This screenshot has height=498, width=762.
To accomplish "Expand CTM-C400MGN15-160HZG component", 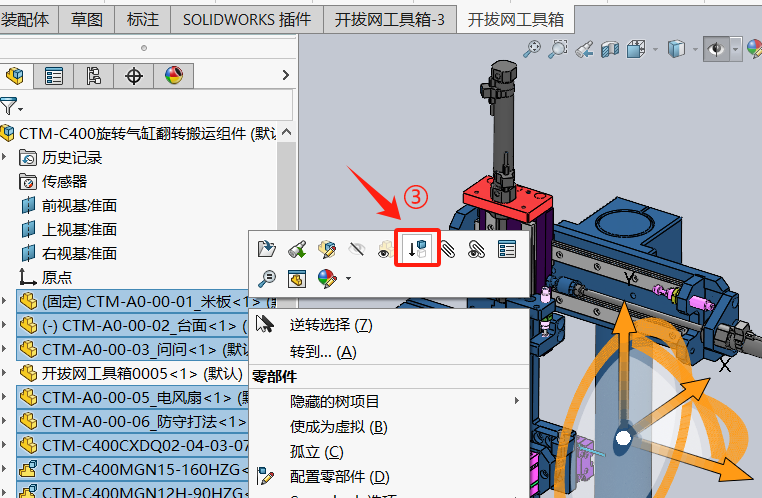I will 4,469.
